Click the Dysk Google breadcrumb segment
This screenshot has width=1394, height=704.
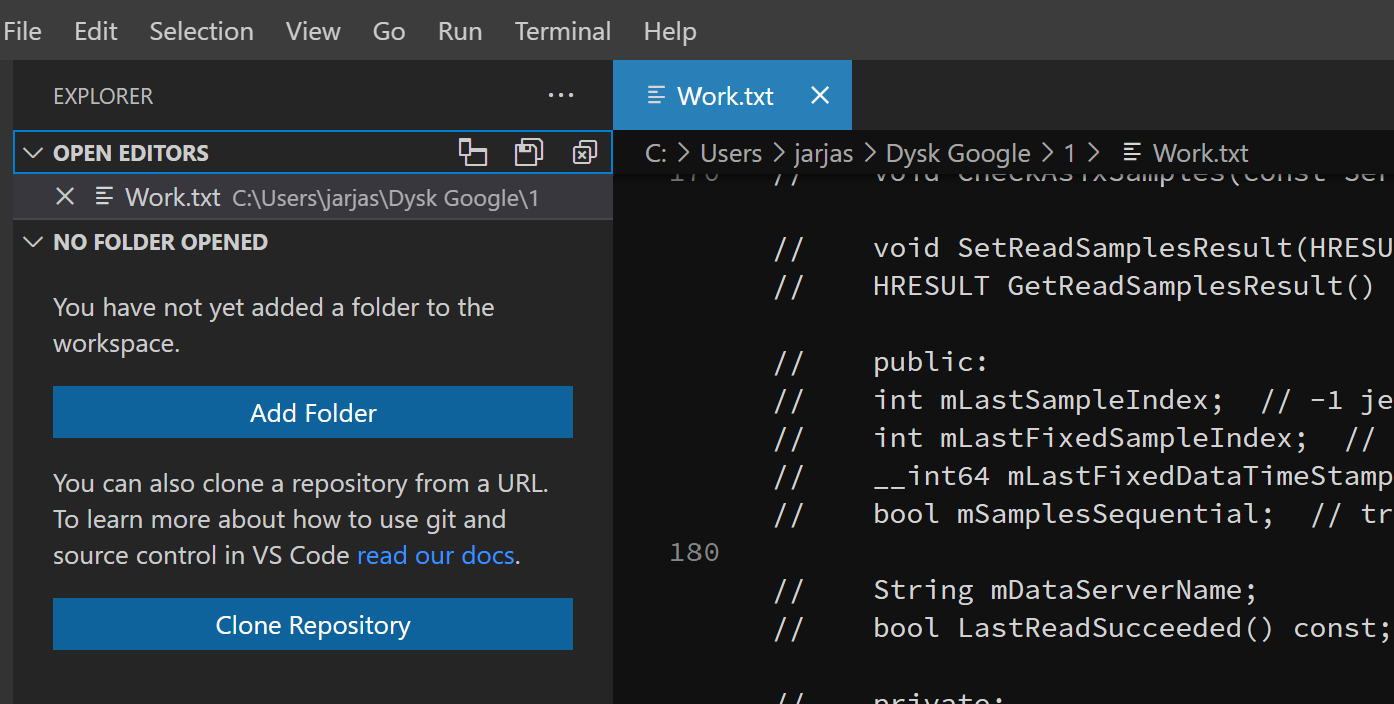point(958,153)
